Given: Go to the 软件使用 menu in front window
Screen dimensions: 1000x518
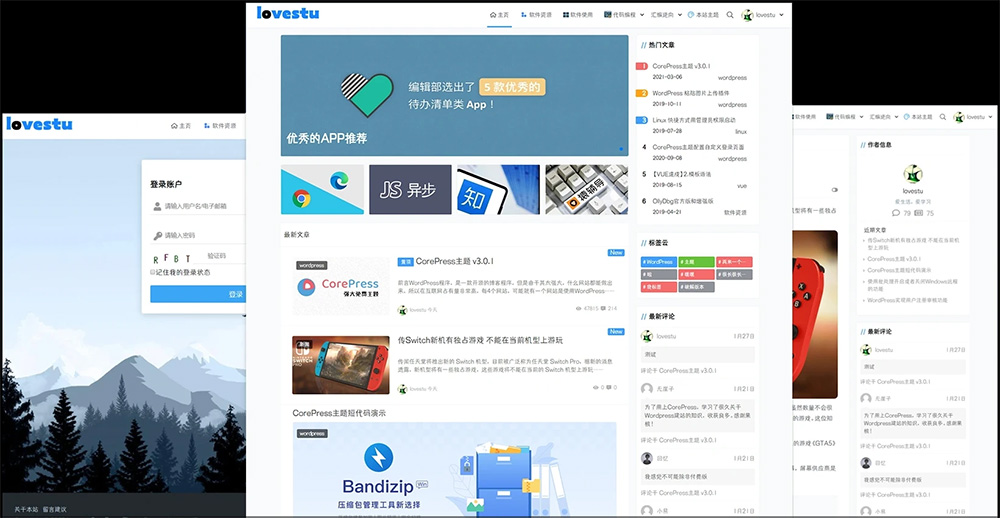Looking at the screenshot, I should (578, 15).
